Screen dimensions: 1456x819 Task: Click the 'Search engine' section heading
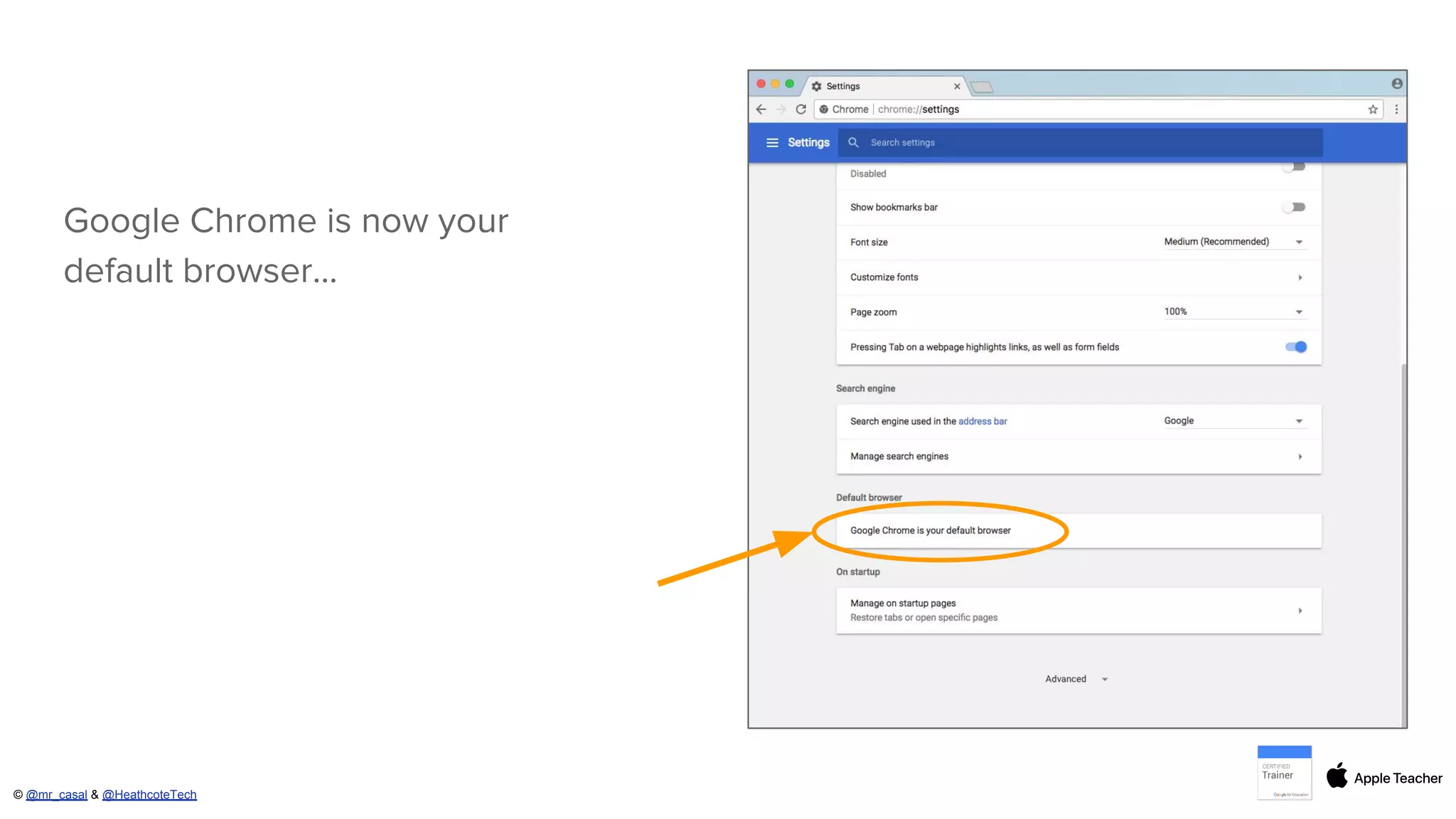coord(865,389)
